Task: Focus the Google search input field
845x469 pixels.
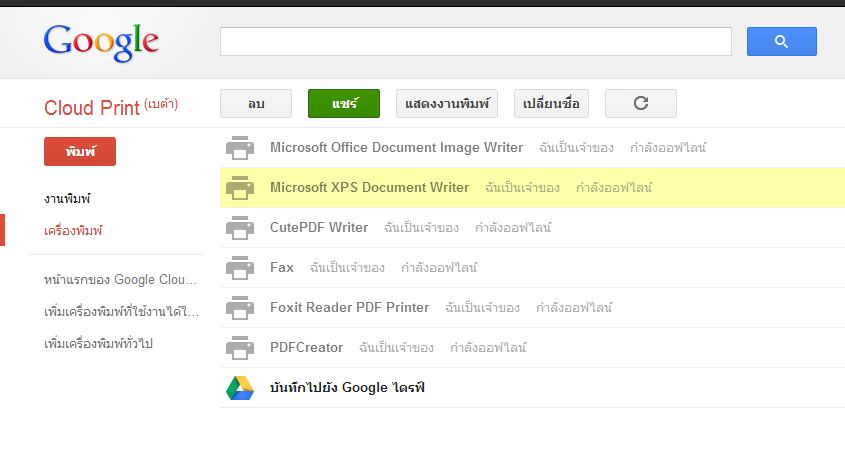Action: coord(476,42)
